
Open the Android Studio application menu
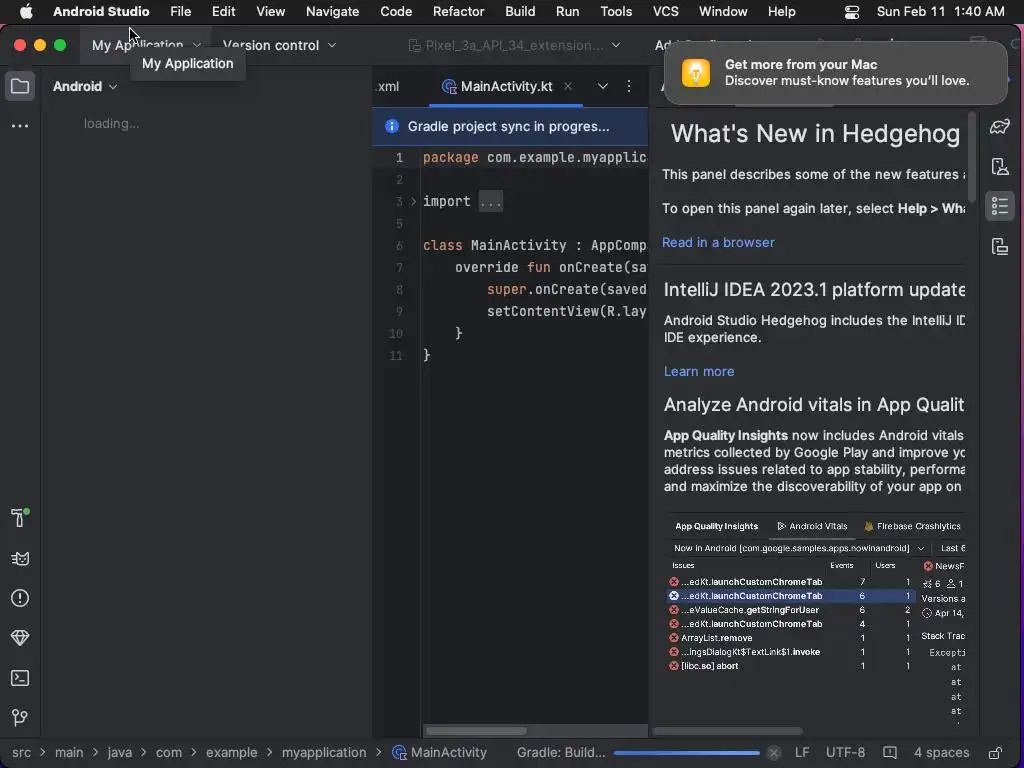(101, 11)
